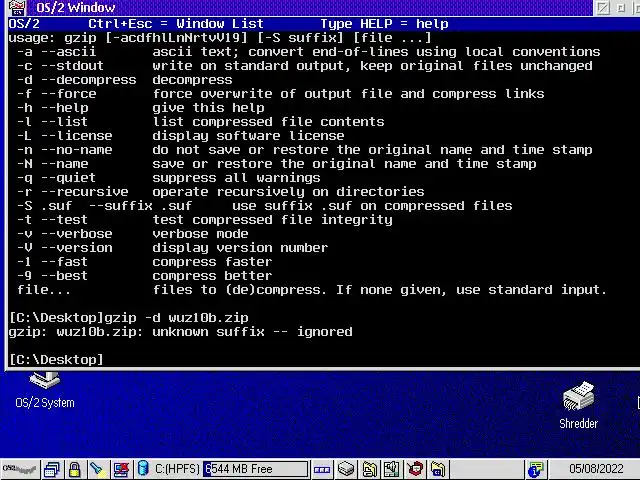This screenshot has height=480, width=640.
Task: Click the '-N --name' option line
Action: tap(276, 163)
